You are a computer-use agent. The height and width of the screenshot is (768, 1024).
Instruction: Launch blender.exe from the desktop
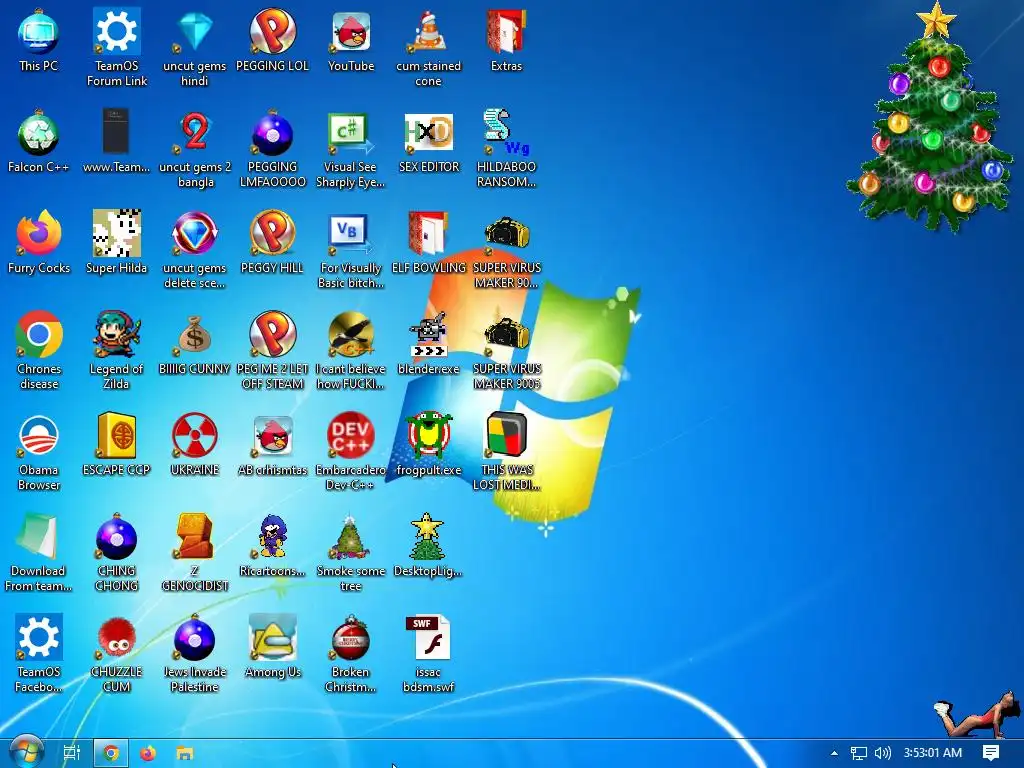coord(428,343)
